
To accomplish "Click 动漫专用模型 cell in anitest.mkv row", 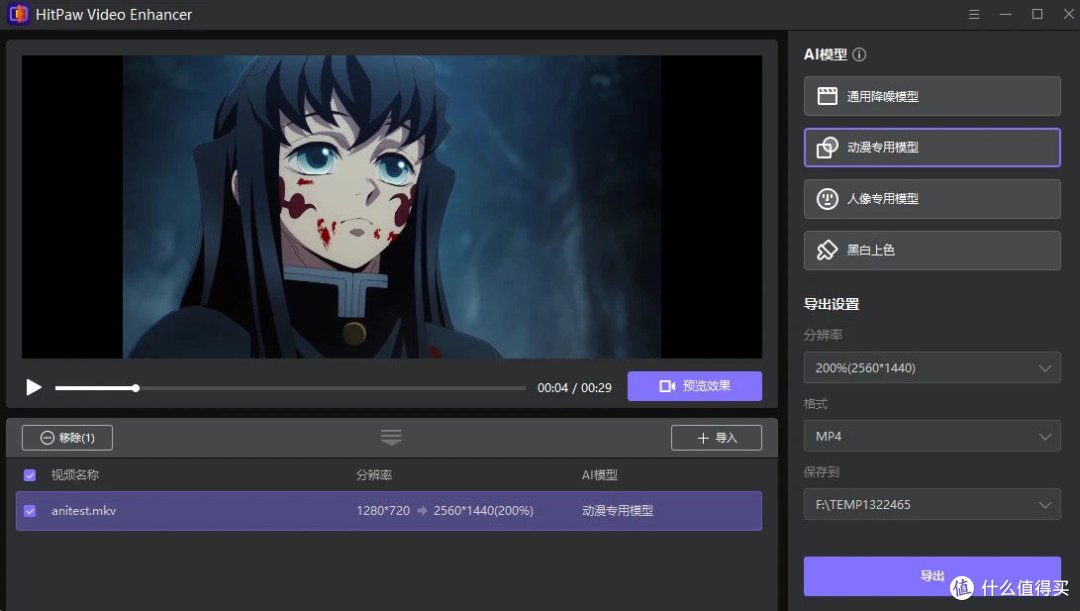I will coord(617,511).
